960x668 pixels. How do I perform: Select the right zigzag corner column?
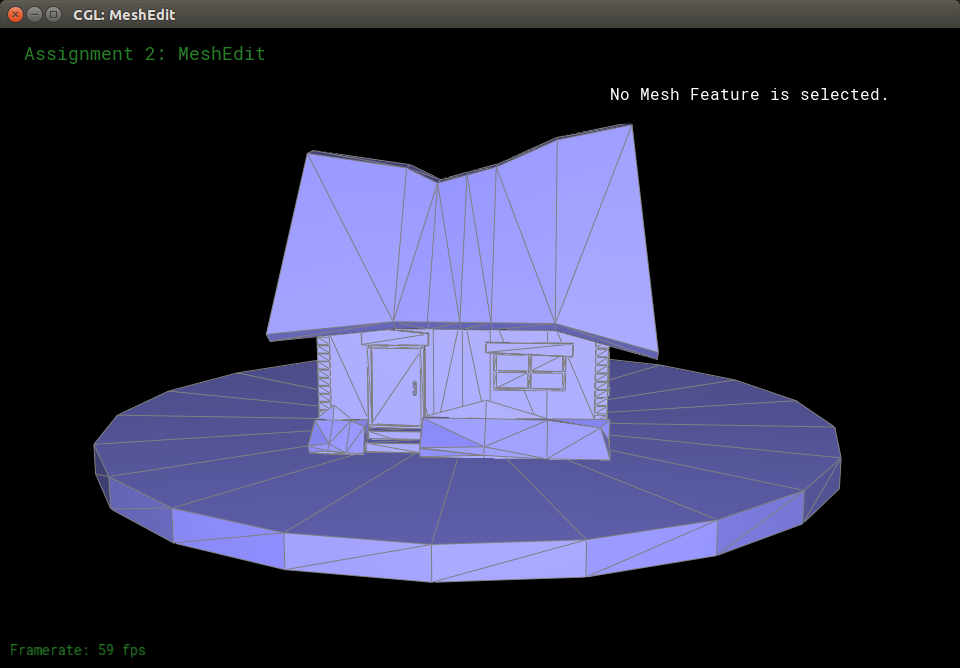click(x=601, y=378)
